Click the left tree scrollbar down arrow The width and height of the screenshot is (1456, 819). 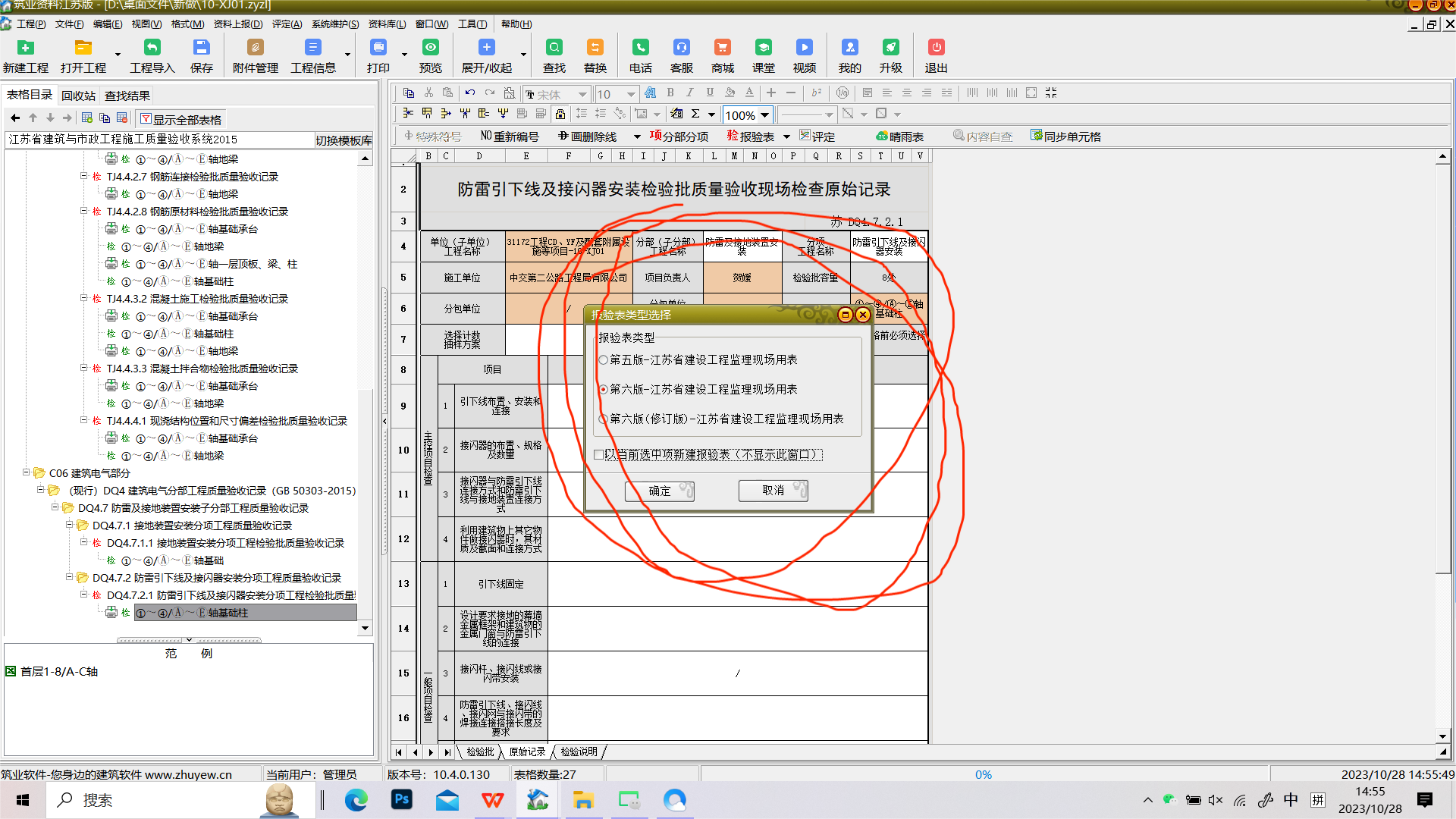tap(366, 628)
